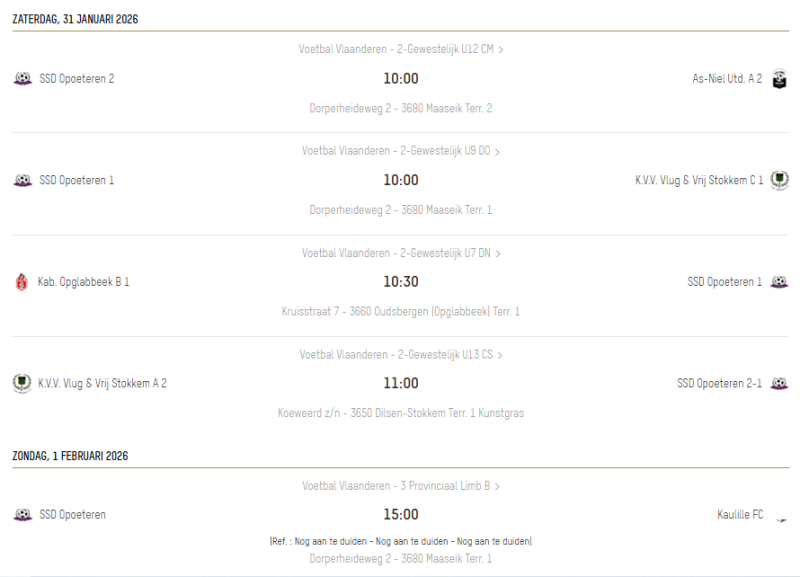Click the 15:00 kickoff time
Image resolution: width=800 pixels, height=577 pixels.
401,515
